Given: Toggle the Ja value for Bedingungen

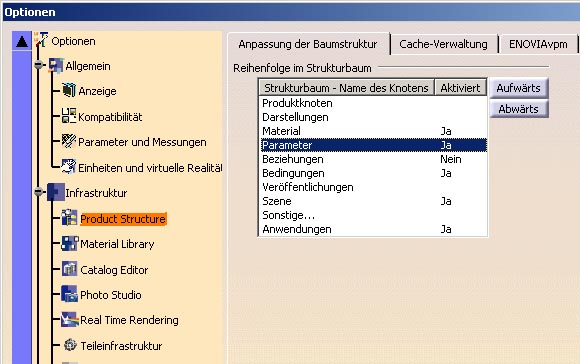Looking at the screenshot, I should point(446,173).
